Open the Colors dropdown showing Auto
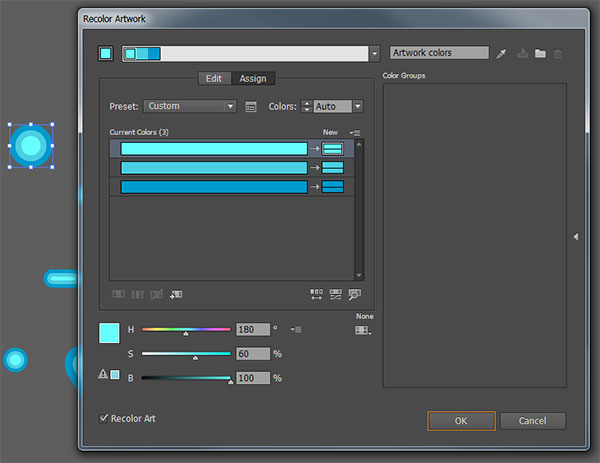Image resolution: width=600 pixels, height=463 pixels. click(x=337, y=106)
